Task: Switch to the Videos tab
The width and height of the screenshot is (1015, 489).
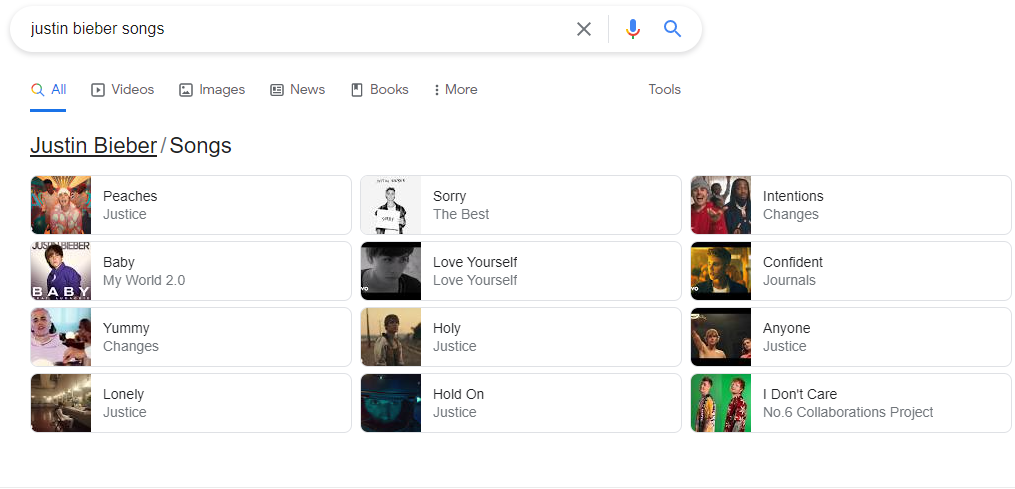Action: click(x=123, y=89)
